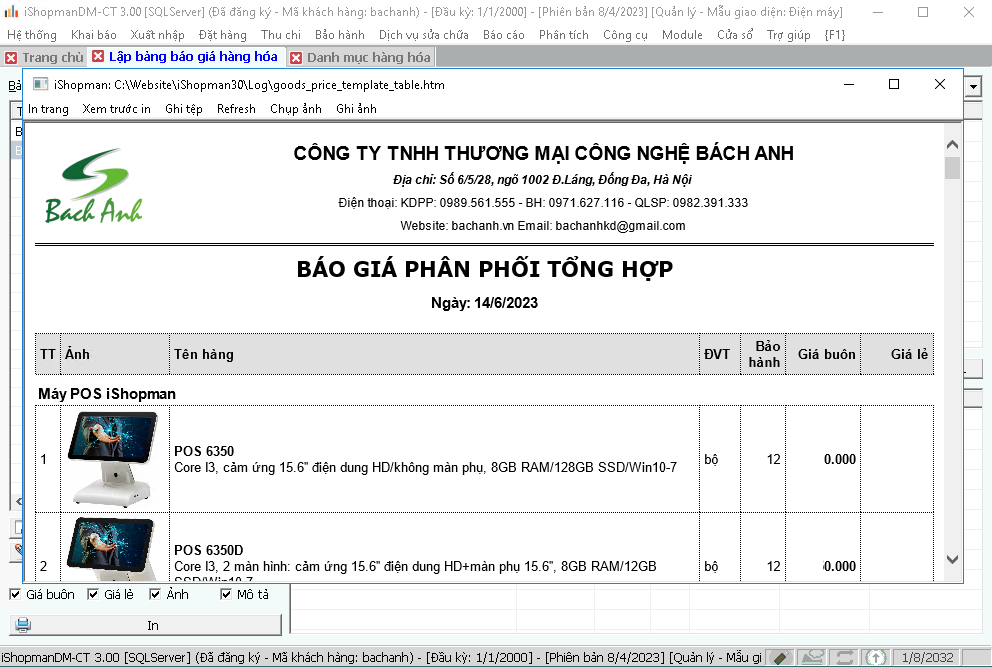
Task: Click the Website: bachanh.vn Email line
Action: click(543, 226)
